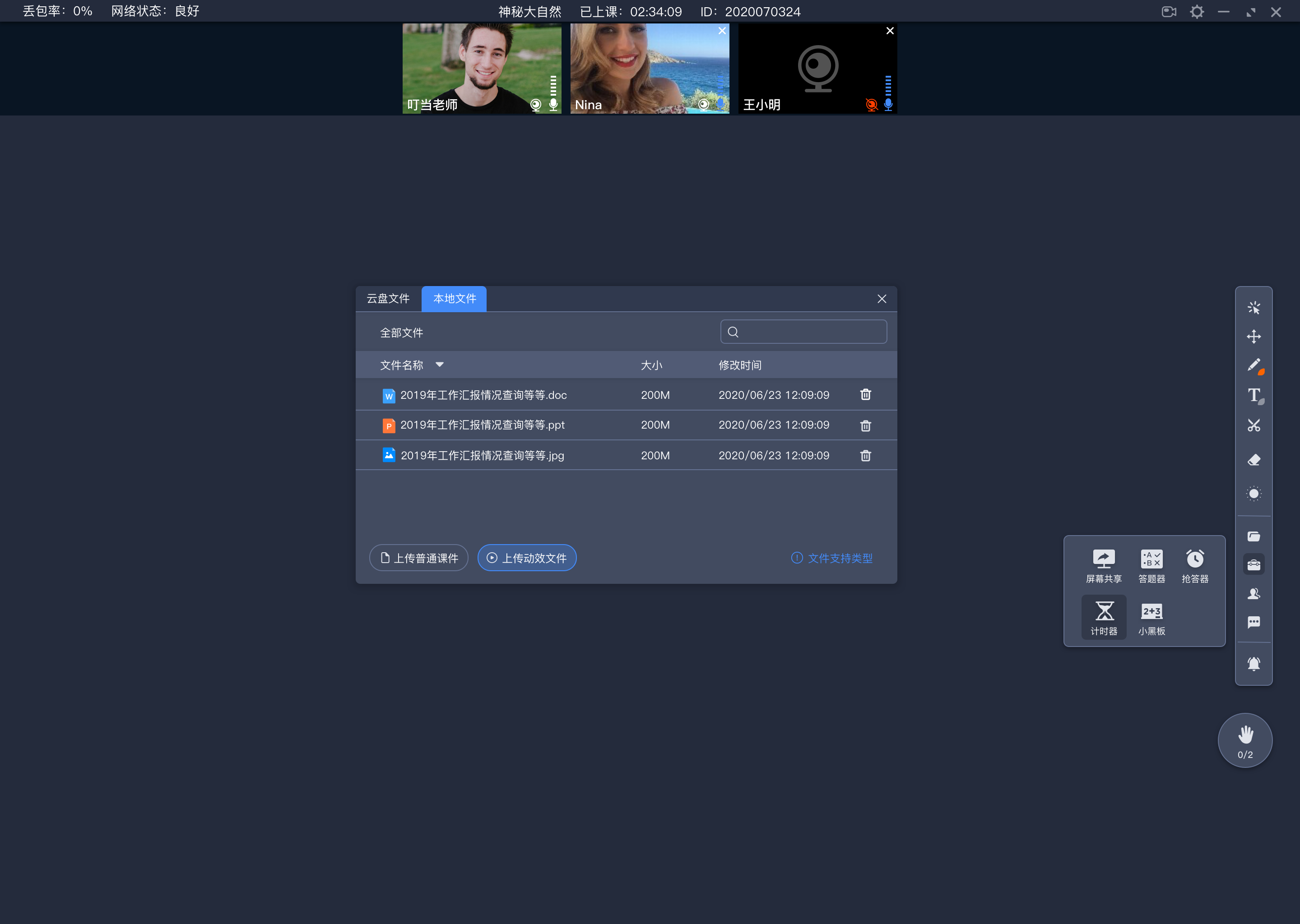Select the .ppt file in list
The image size is (1300, 924).
[483, 425]
